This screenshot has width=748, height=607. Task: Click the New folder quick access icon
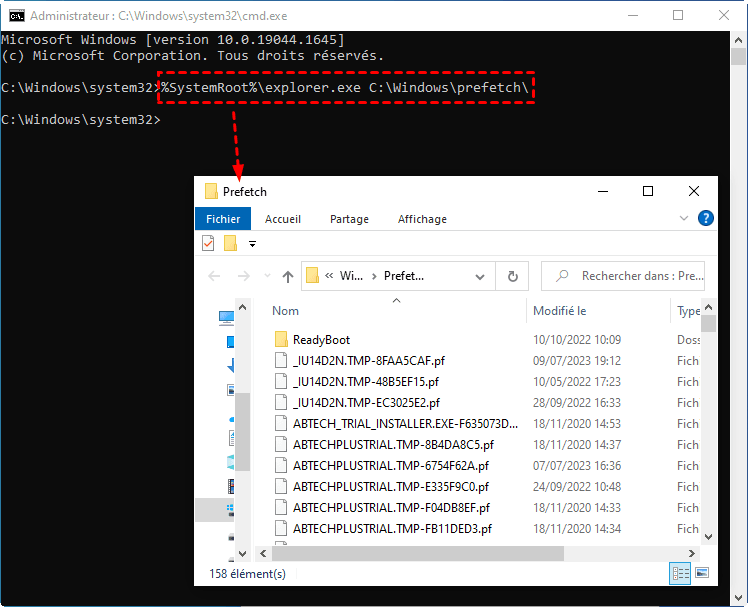[230, 243]
